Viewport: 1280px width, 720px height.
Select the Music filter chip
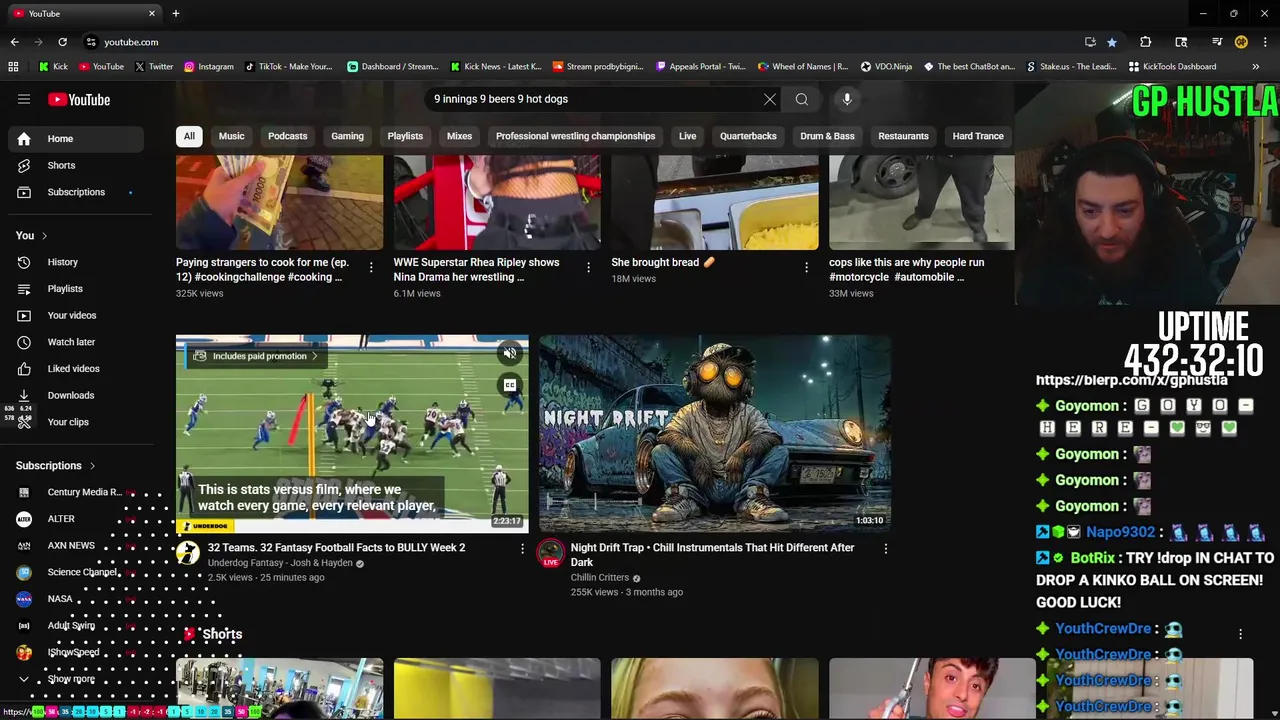pyautogui.click(x=231, y=136)
